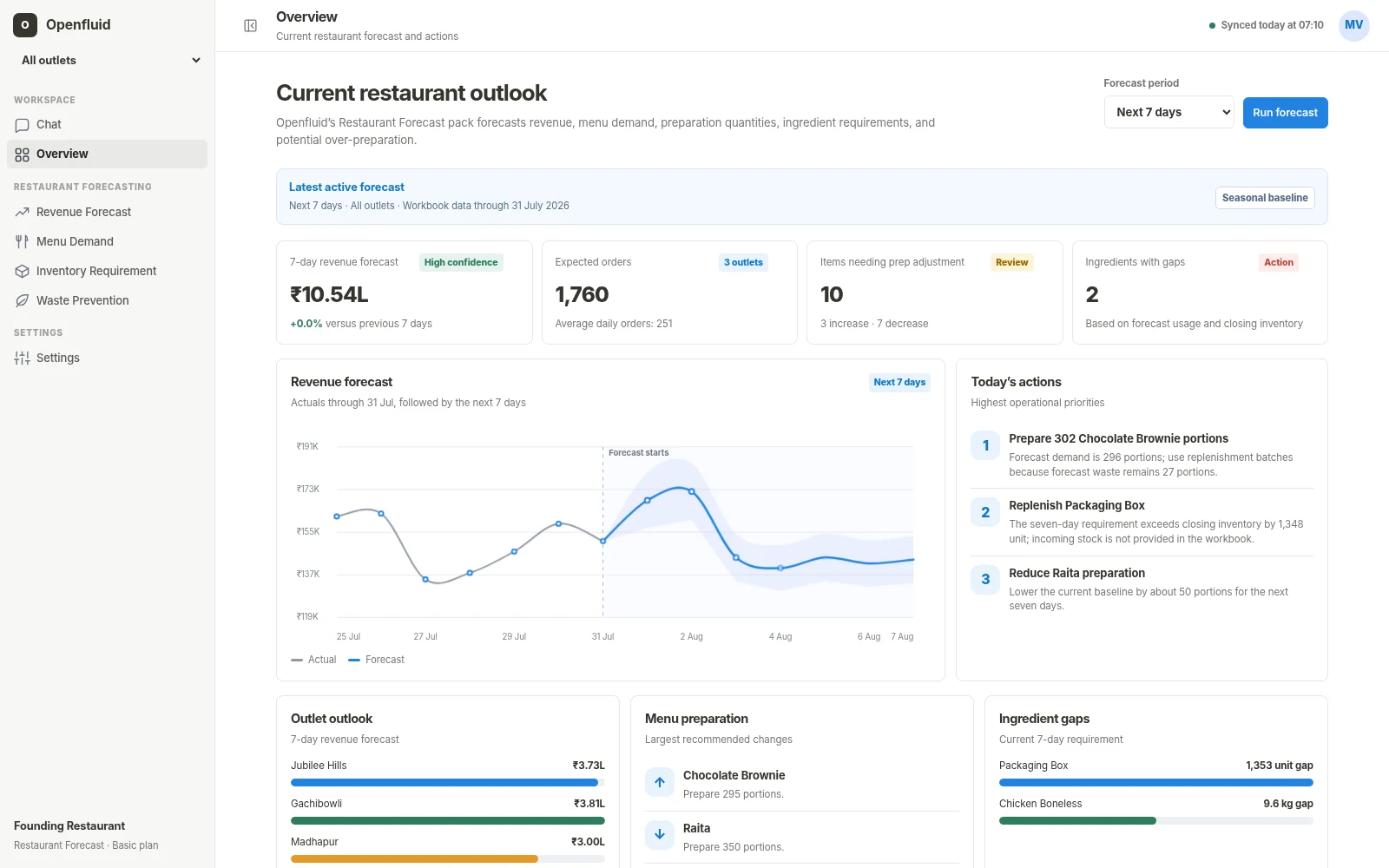Click the Actual legend entry
Image resolution: width=1389 pixels, height=868 pixels.
click(x=313, y=660)
